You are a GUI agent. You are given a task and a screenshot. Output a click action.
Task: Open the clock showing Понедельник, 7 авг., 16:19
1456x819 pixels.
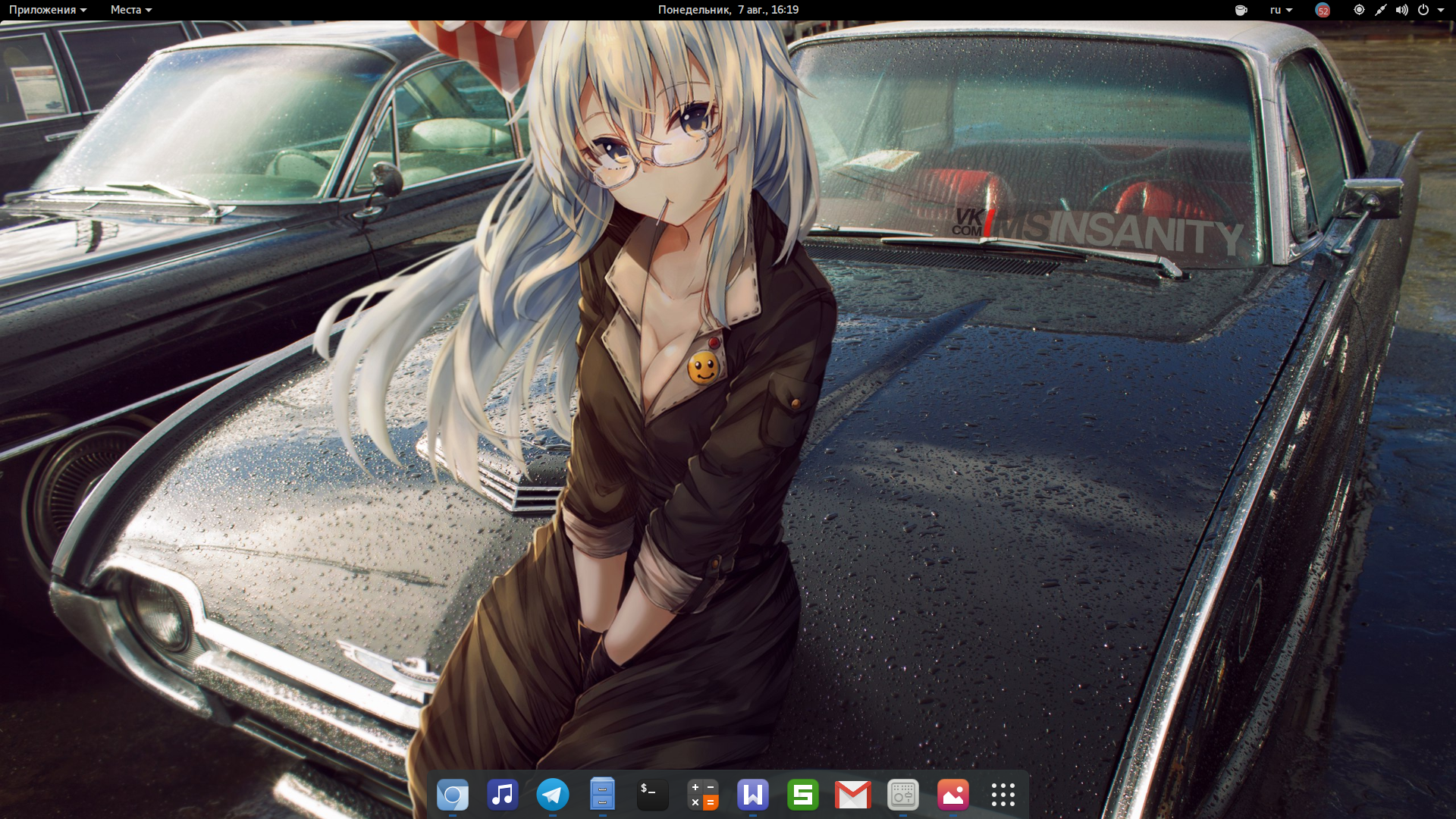pos(728,10)
